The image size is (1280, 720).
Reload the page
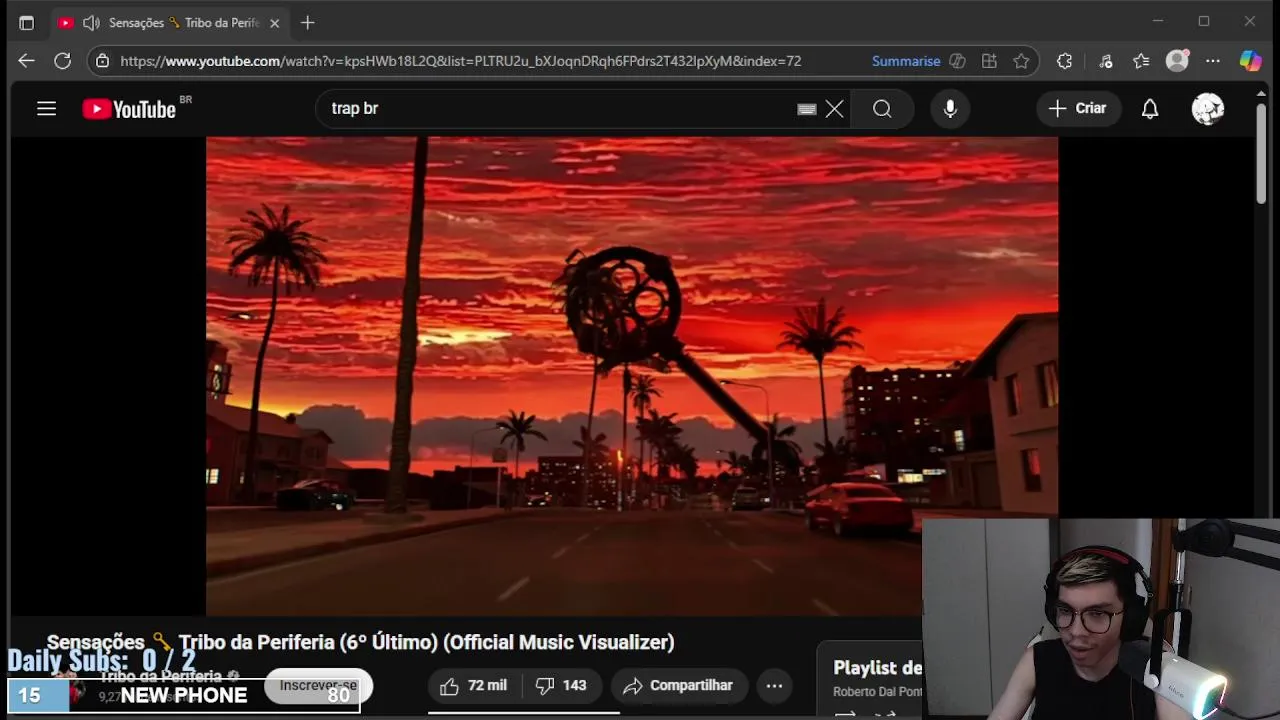(x=62, y=61)
